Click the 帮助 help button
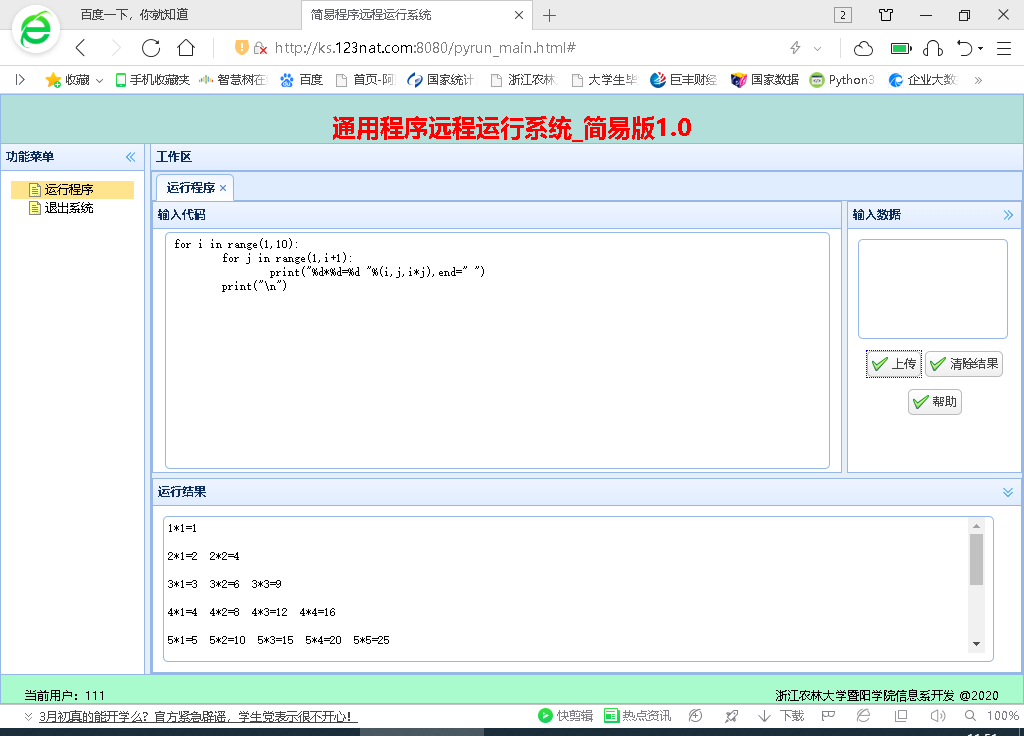The width and height of the screenshot is (1024, 736). pos(935,402)
